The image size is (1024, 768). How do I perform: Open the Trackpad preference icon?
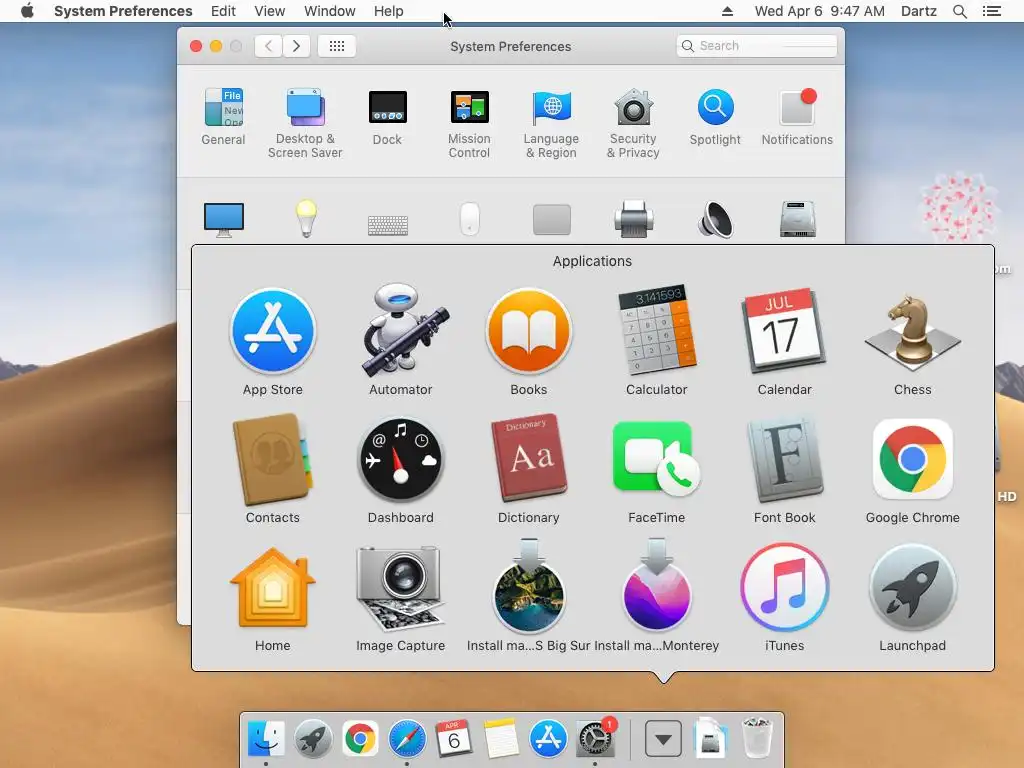(x=552, y=219)
